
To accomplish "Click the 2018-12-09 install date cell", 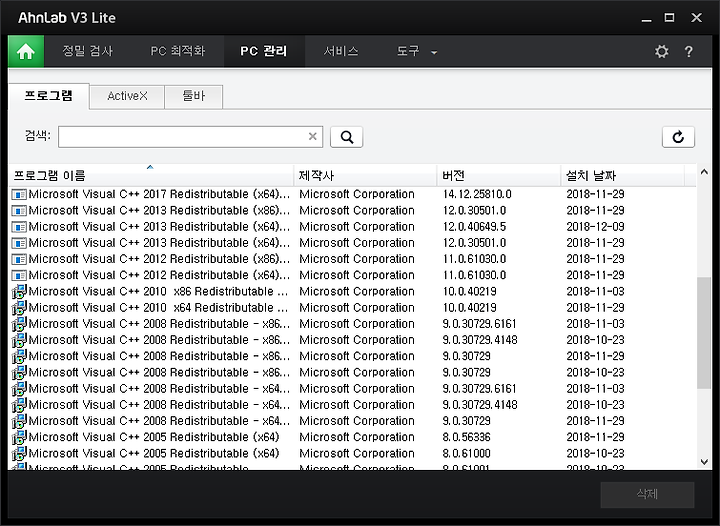I will (x=595, y=227).
